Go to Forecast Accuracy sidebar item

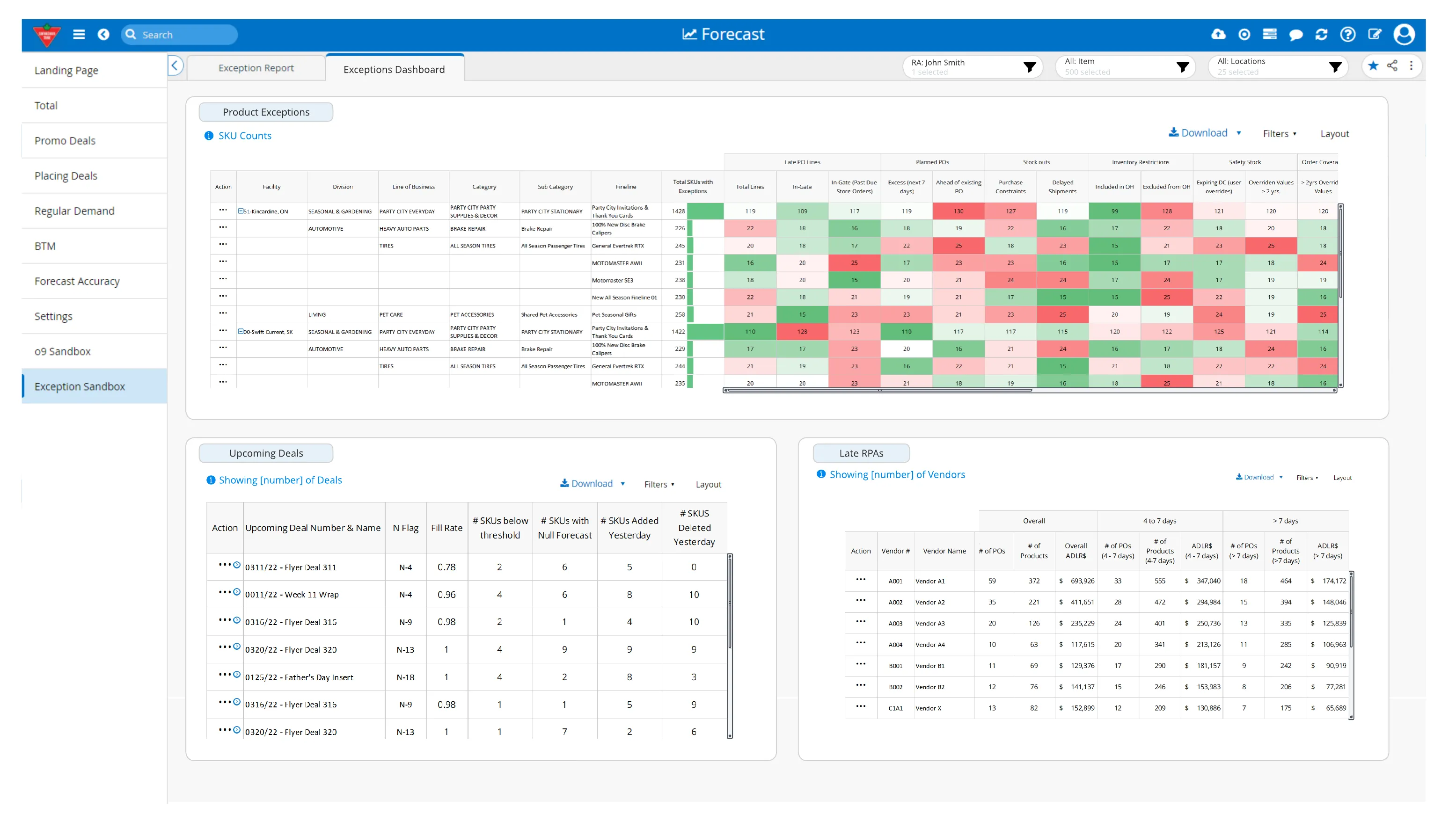(95, 281)
